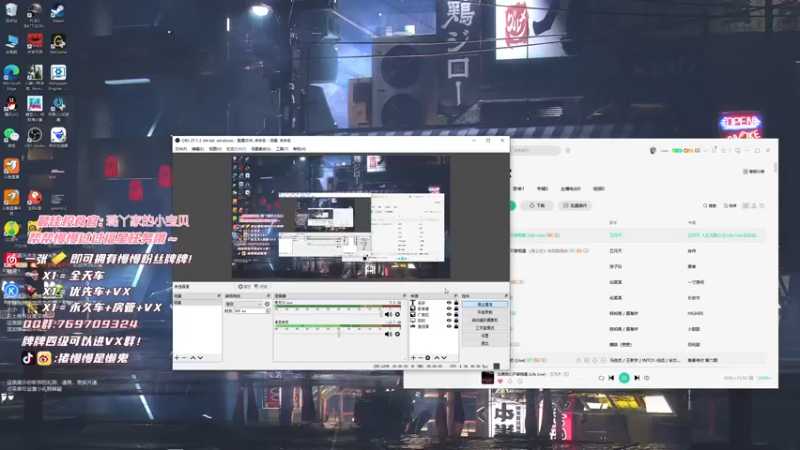
Task: Click transition duration stepper arrows
Action: (x=267, y=311)
